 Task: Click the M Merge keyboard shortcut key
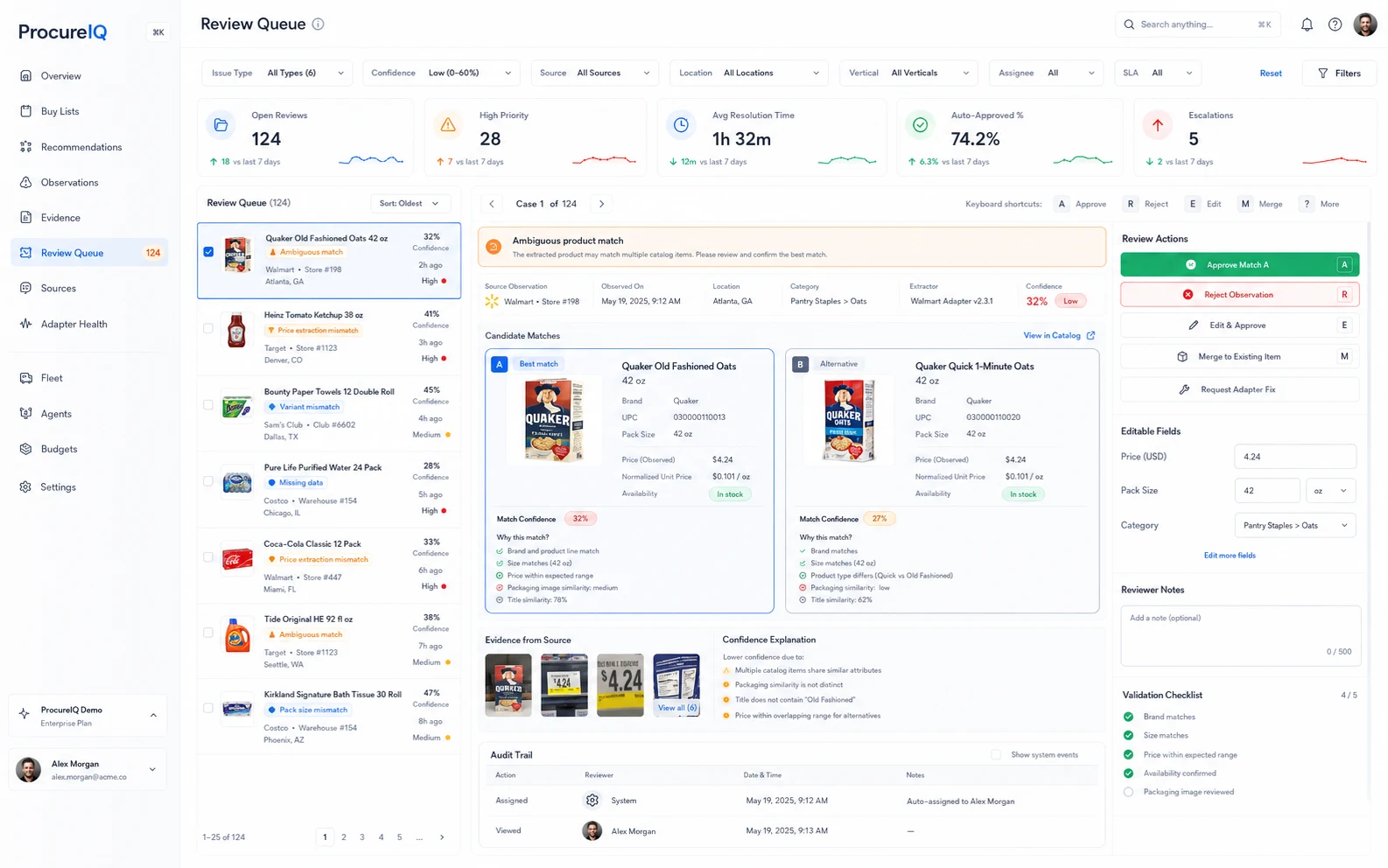click(1244, 204)
